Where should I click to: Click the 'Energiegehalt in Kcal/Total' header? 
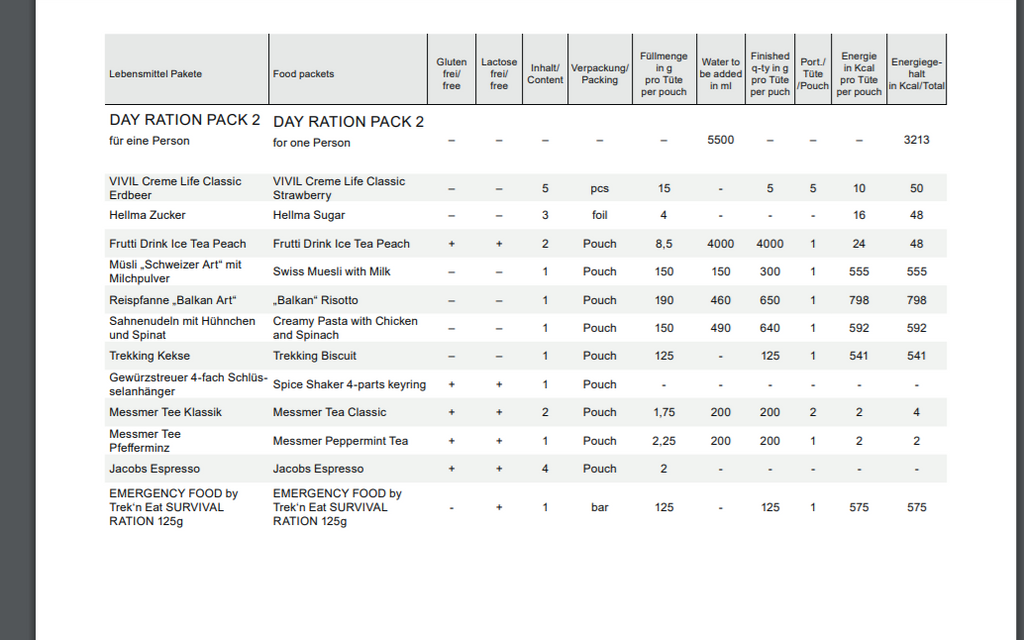tap(916, 74)
